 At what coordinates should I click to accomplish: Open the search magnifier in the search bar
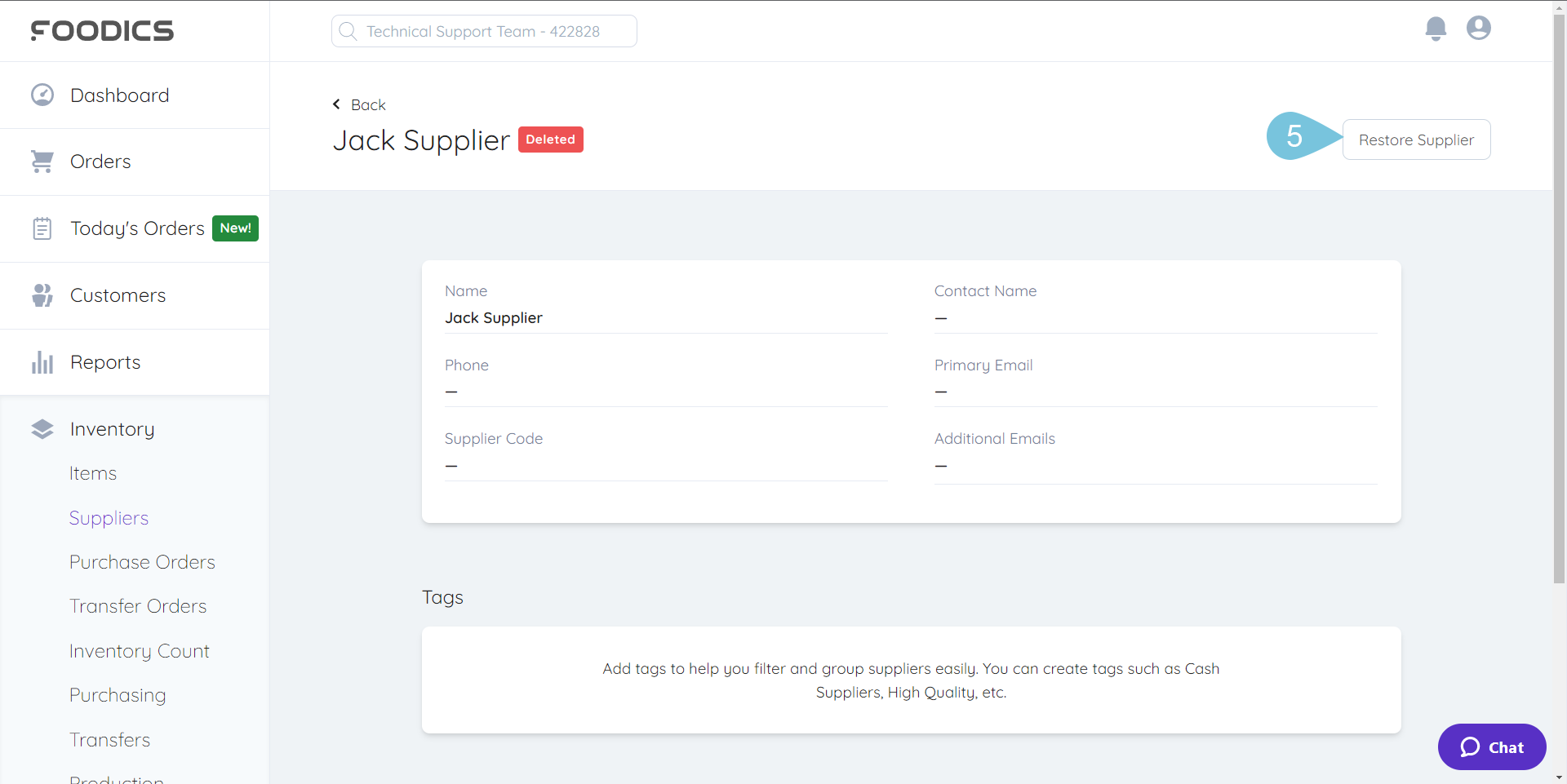coord(348,30)
